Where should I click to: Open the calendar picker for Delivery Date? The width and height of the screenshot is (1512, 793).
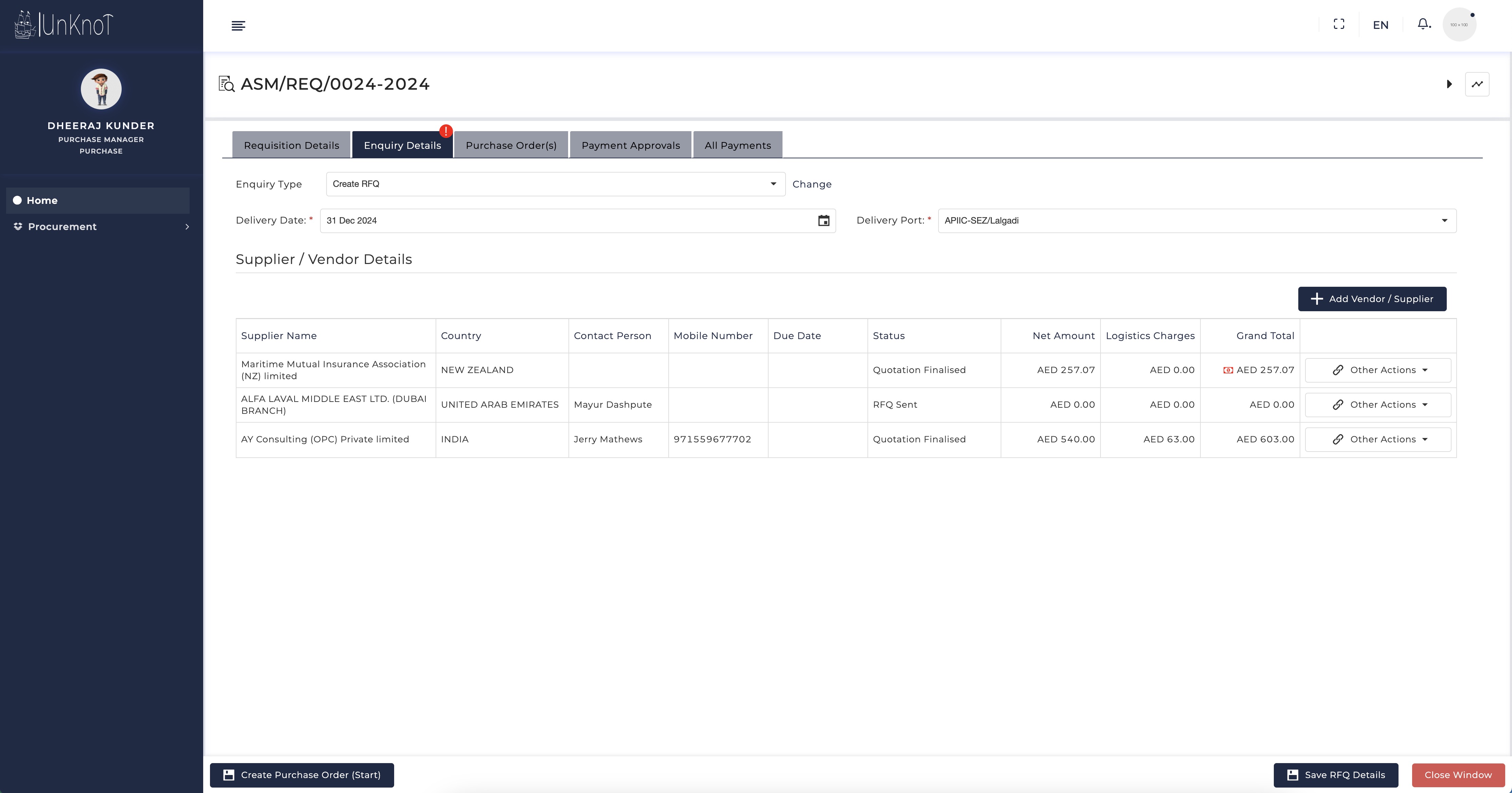coord(824,221)
